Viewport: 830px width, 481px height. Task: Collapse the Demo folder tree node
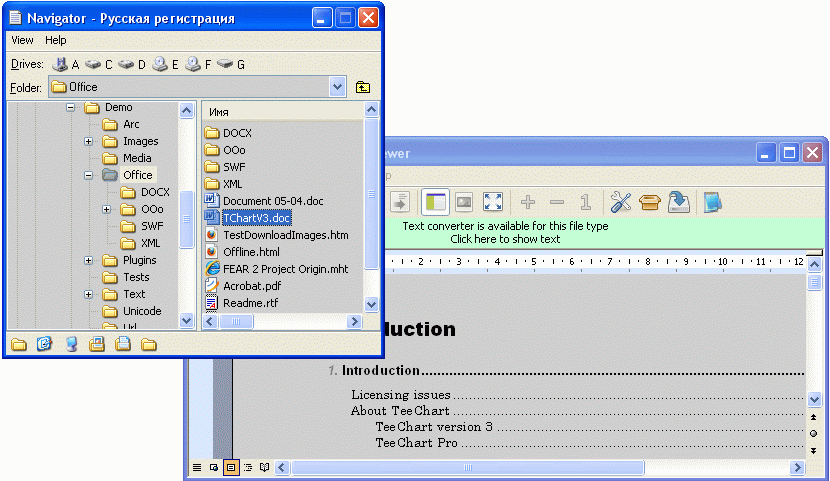70,107
